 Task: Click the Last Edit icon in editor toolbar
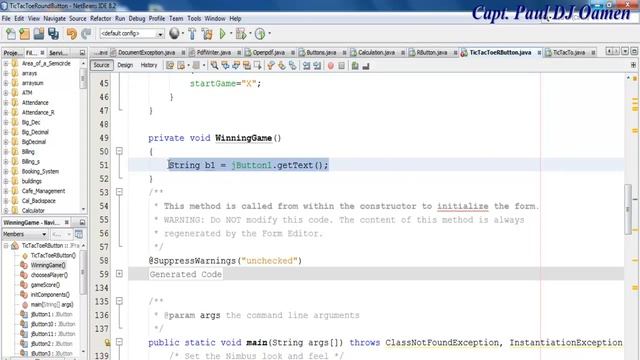click(170, 66)
